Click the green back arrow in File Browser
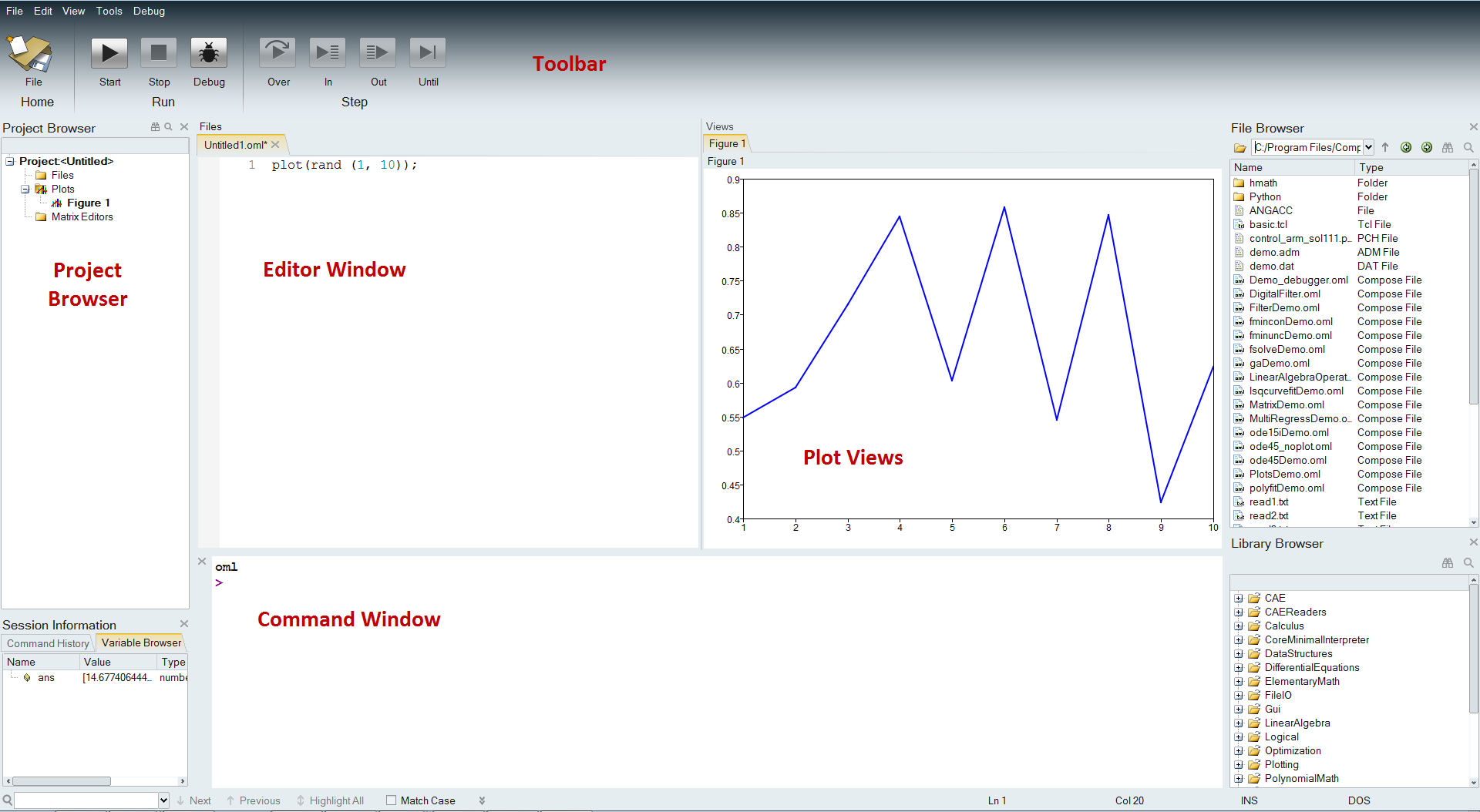 click(x=1407, y=147)
